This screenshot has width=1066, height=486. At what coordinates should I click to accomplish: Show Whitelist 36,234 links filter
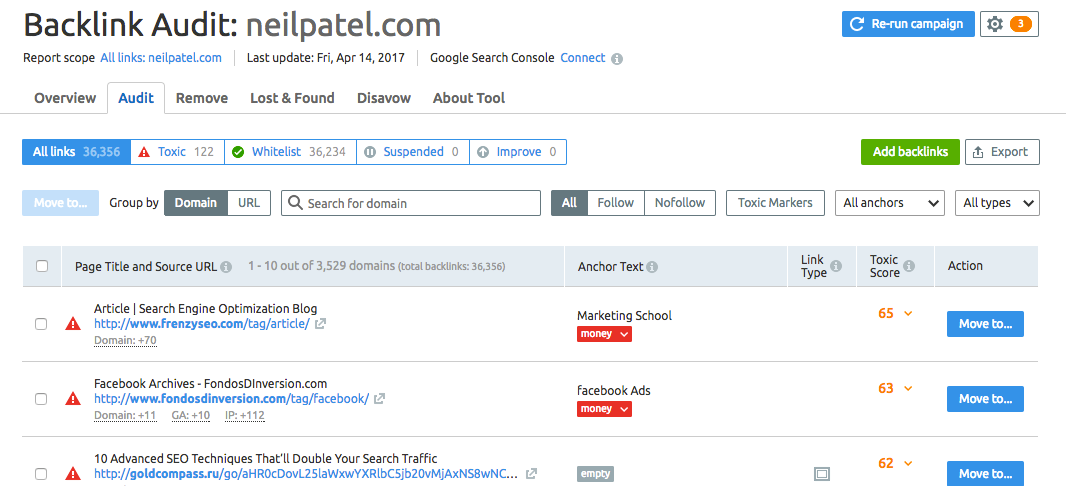pyautogui.click(x=290, y=152)
